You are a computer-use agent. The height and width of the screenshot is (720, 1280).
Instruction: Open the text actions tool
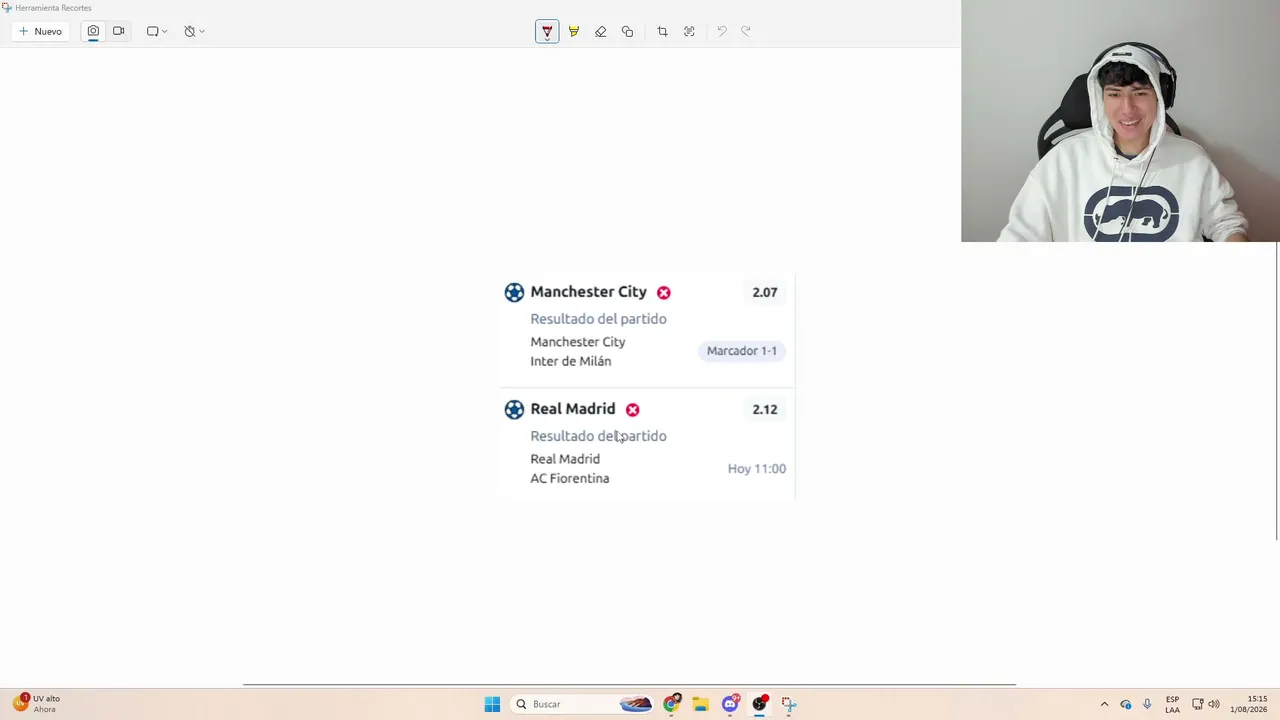[689, 31]
